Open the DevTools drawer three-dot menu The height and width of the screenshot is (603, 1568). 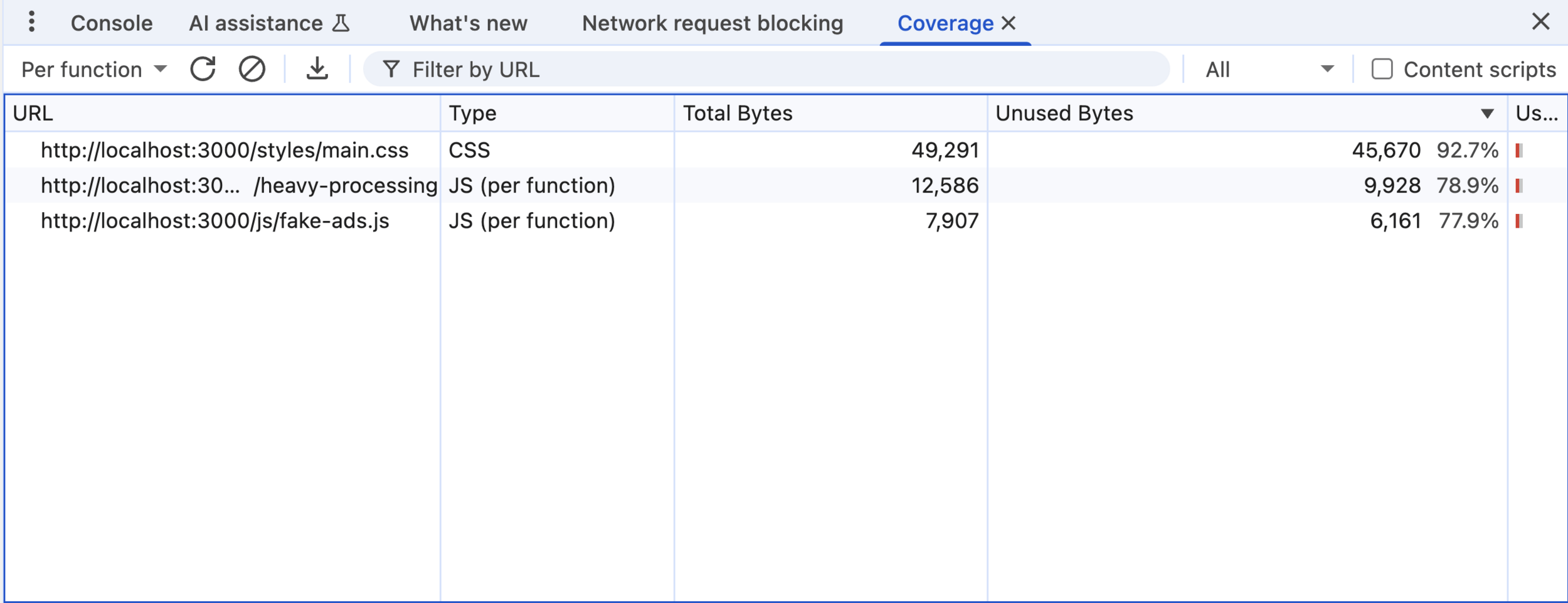31,23
